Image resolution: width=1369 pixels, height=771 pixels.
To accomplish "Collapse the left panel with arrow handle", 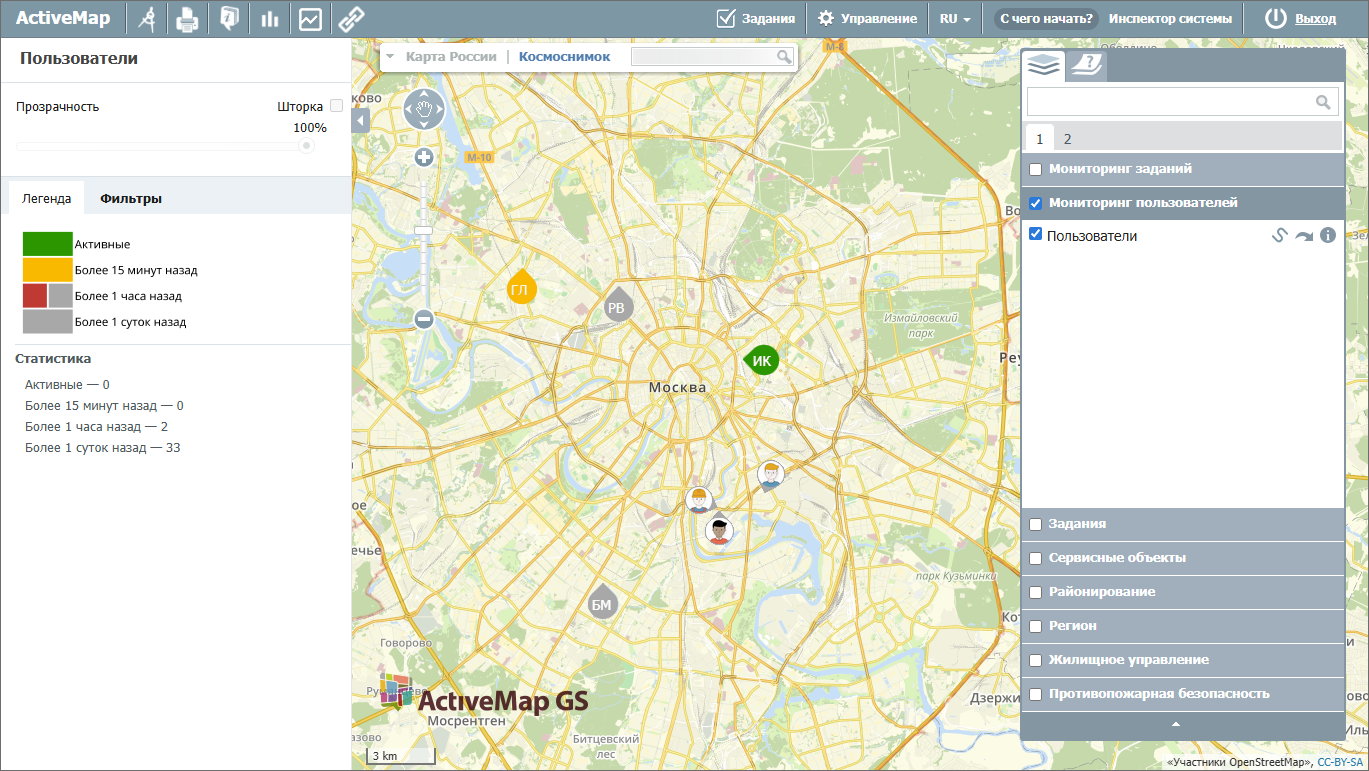I will (x=361, y=121).
